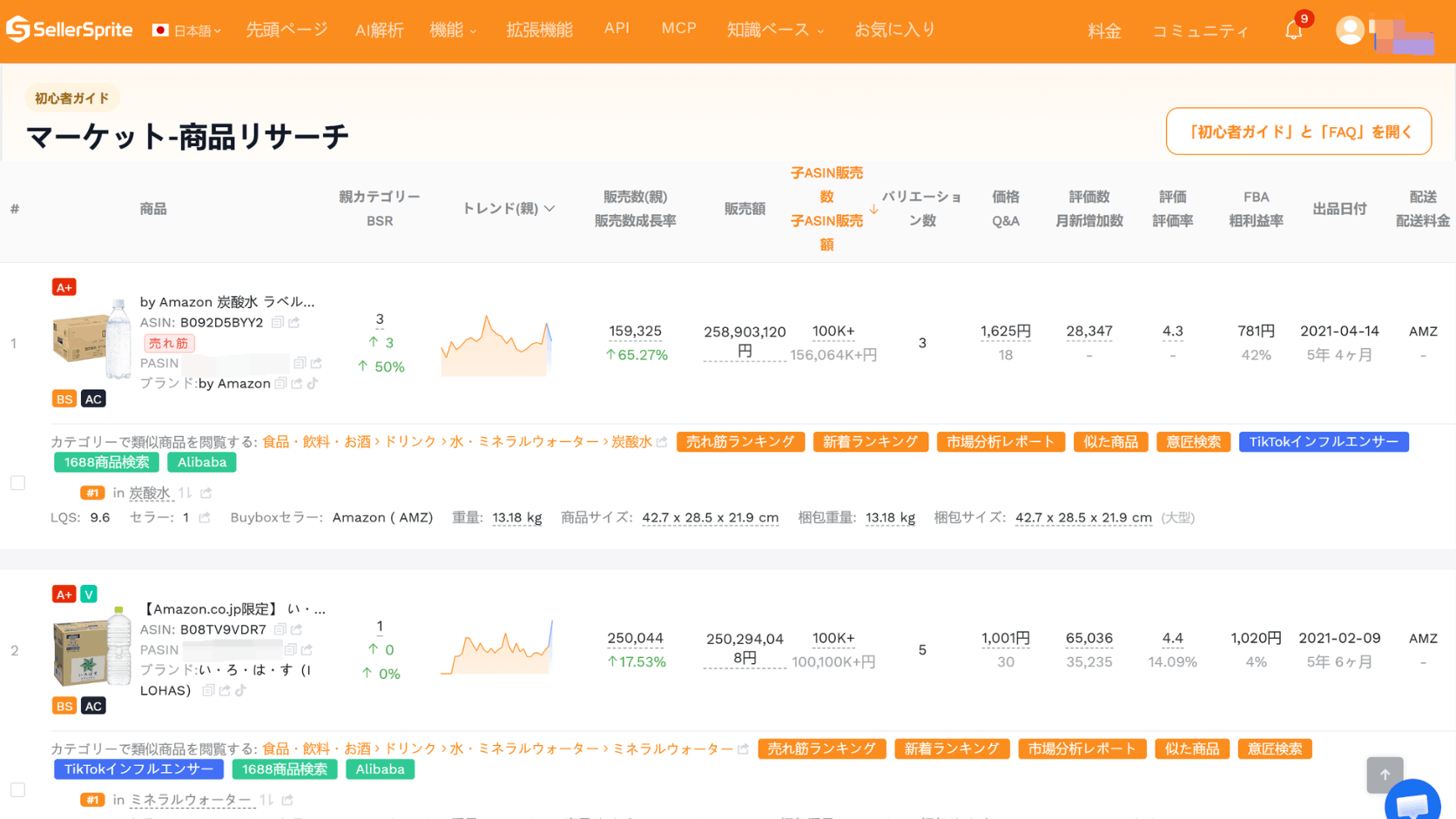
Task: Open external link beside セラー: 1
Action: click(x=205, y=518)
